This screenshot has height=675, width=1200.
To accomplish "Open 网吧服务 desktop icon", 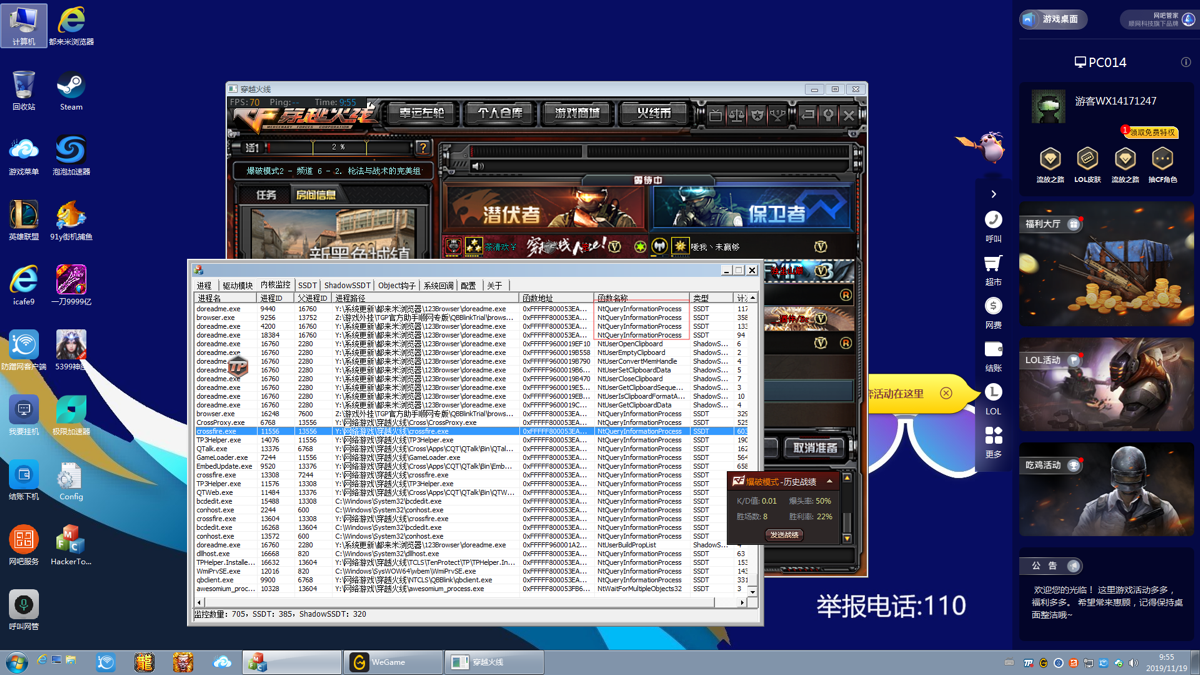I will [x=24, y=545].
